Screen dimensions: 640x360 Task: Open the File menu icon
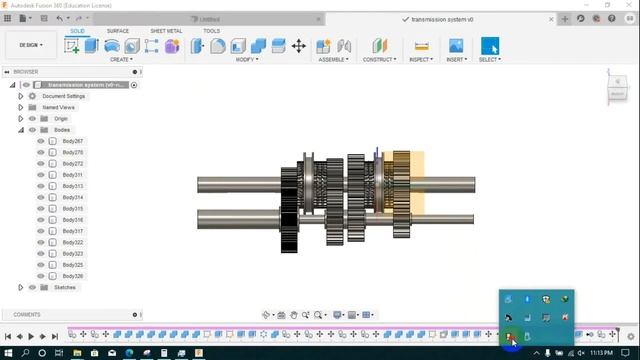(24, 18)
